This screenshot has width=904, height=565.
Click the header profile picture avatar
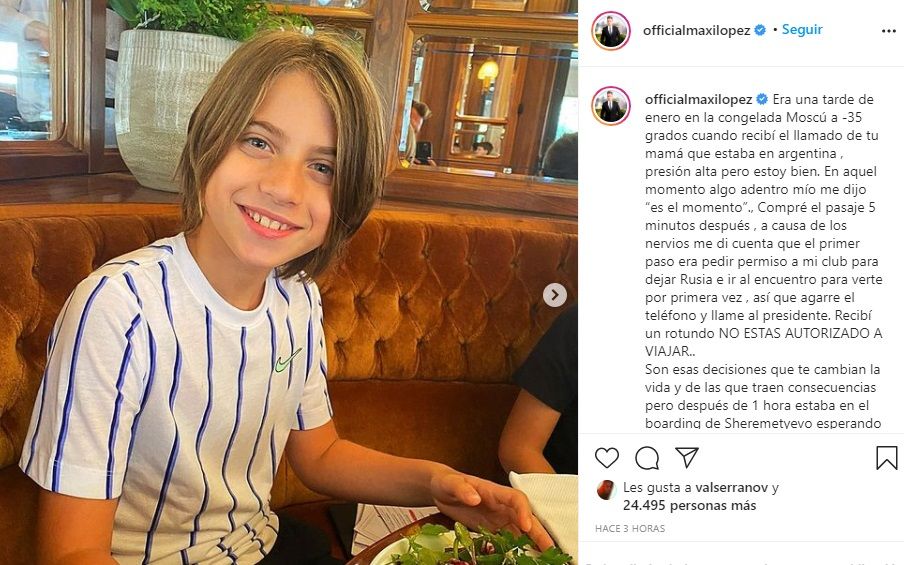click(x=611, y=31)
